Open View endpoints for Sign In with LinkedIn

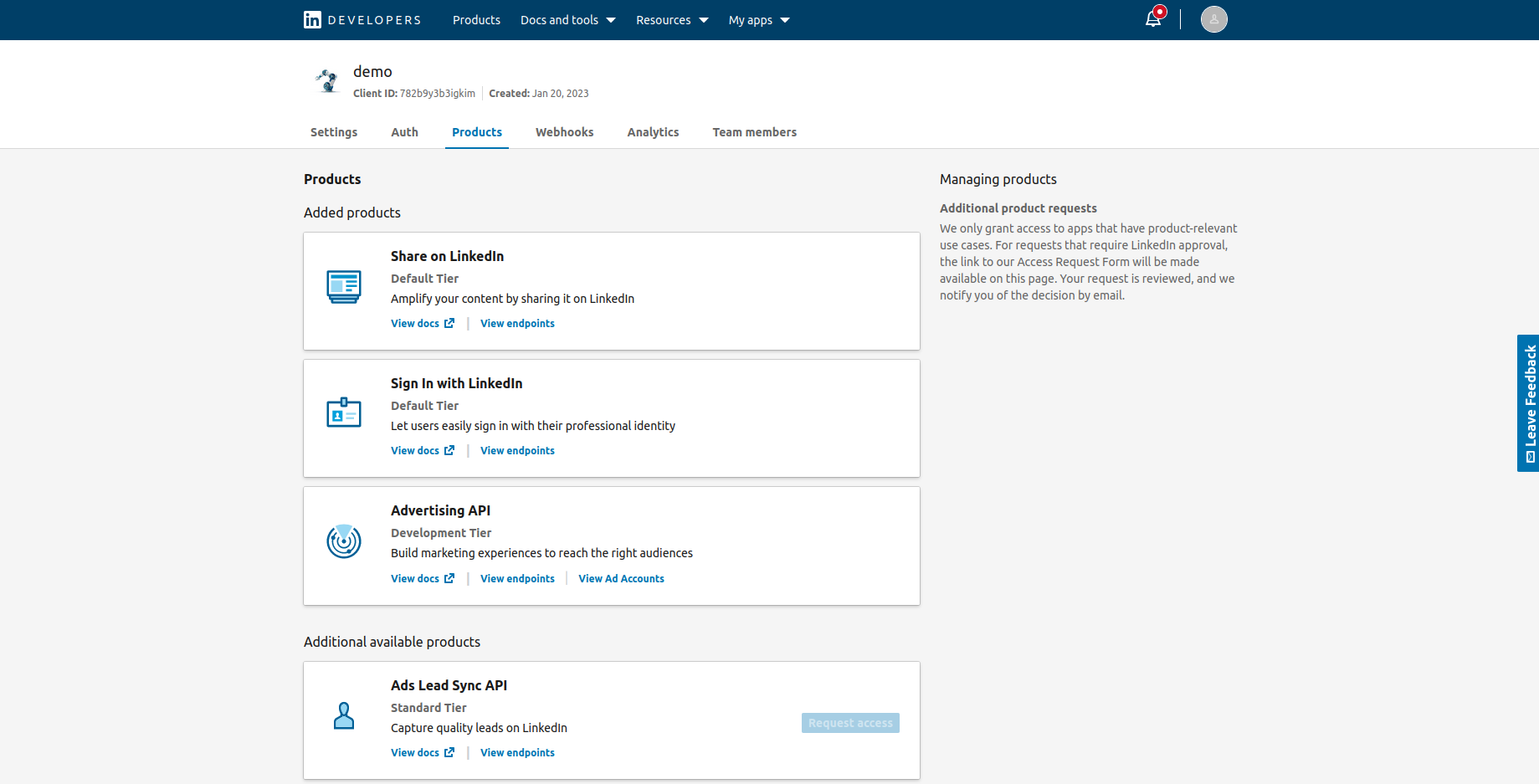point(517,450)
